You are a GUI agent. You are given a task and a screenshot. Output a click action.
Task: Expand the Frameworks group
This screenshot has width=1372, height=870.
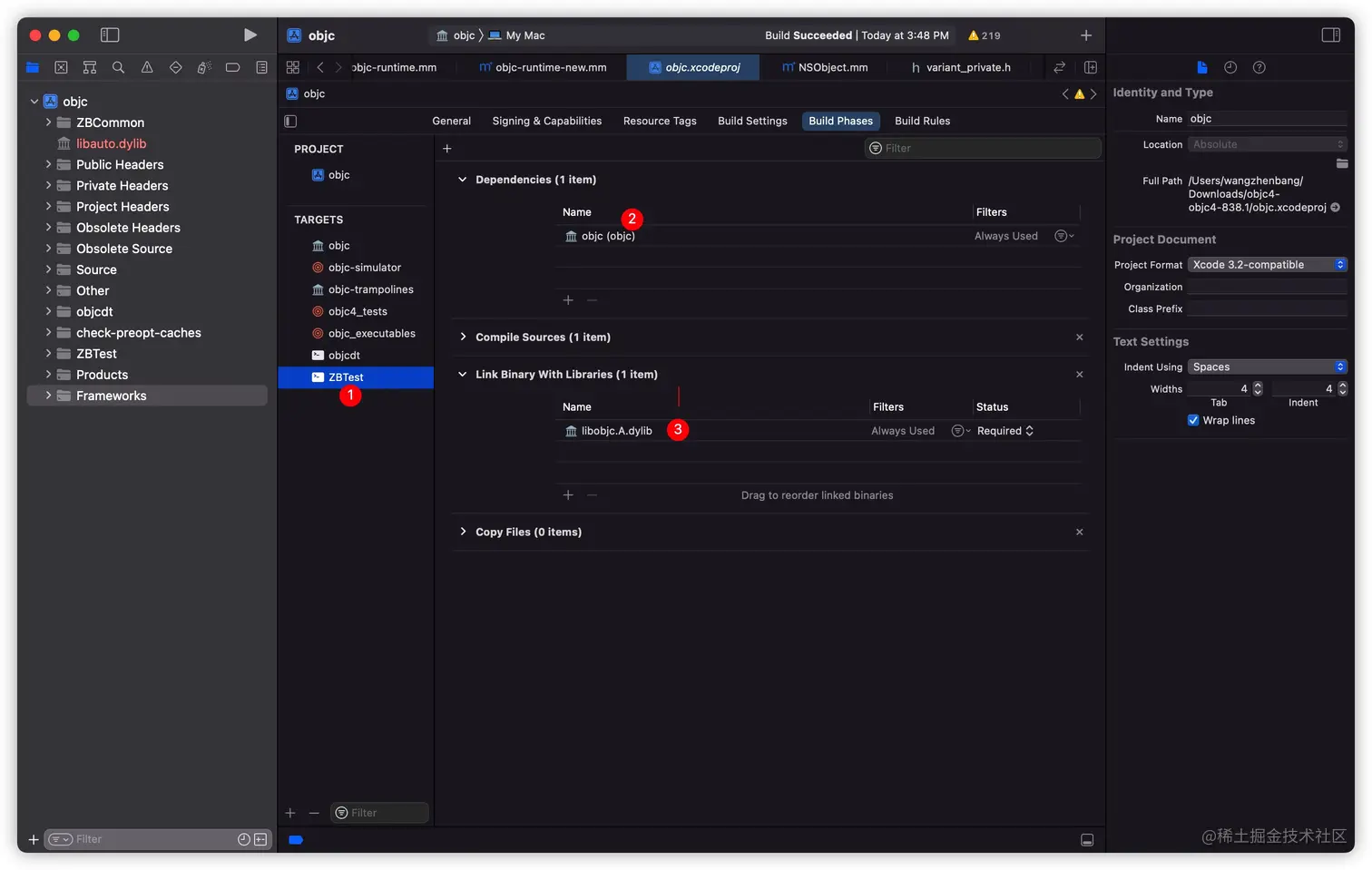pyautogui.click(x=48, y=396)
